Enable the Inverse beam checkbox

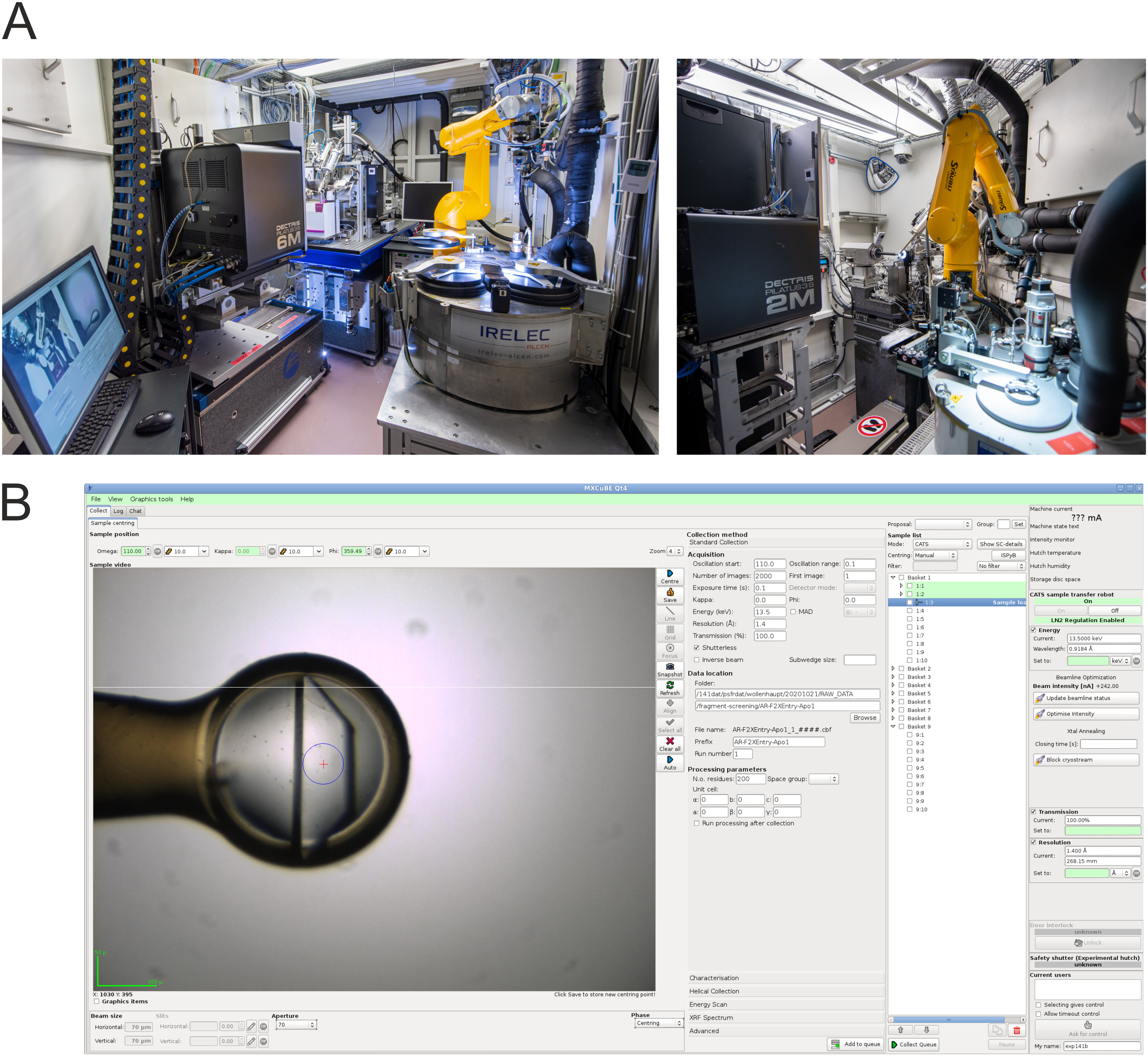click(x=696, y=660)
